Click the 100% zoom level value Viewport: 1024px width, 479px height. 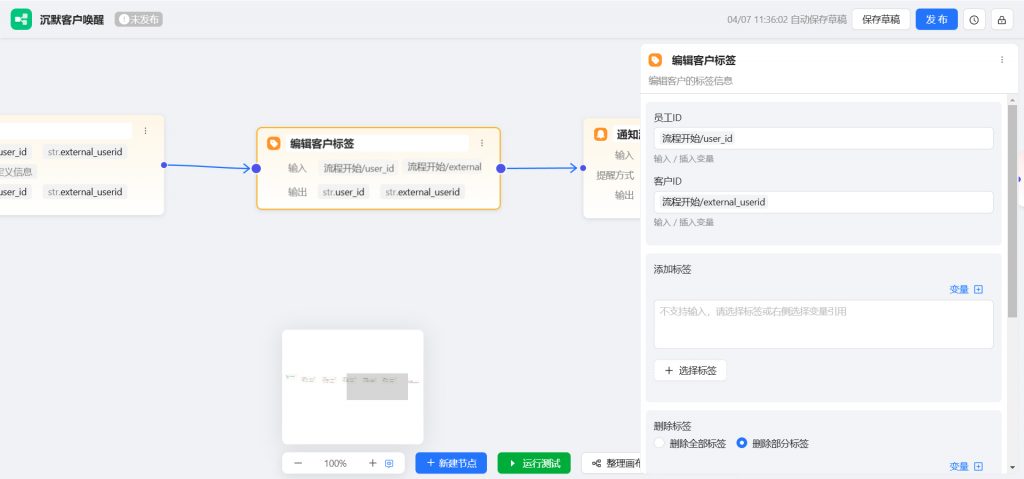click(335, 463)
